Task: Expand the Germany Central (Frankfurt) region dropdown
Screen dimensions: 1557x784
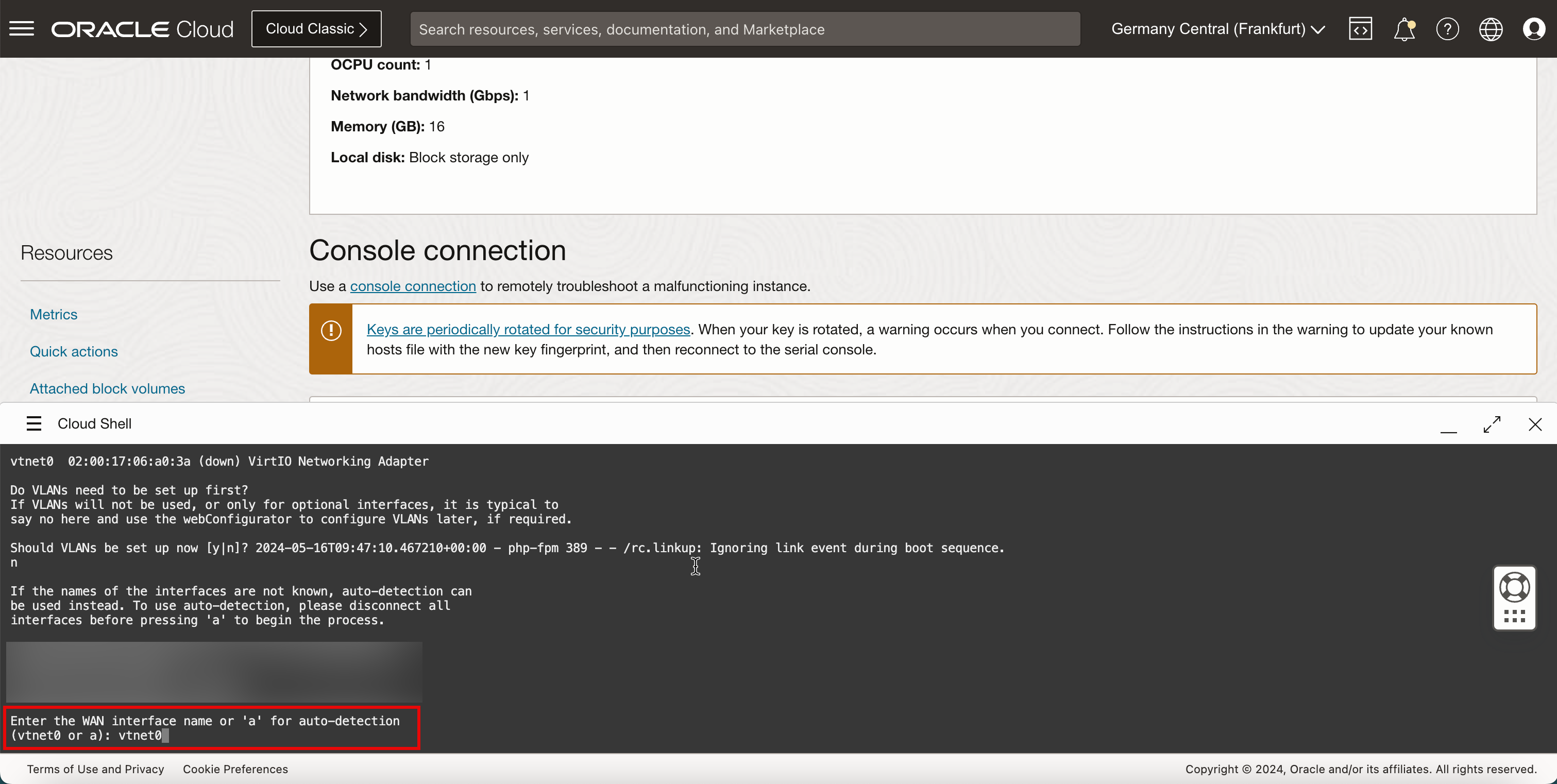Action: (1218, 29)
